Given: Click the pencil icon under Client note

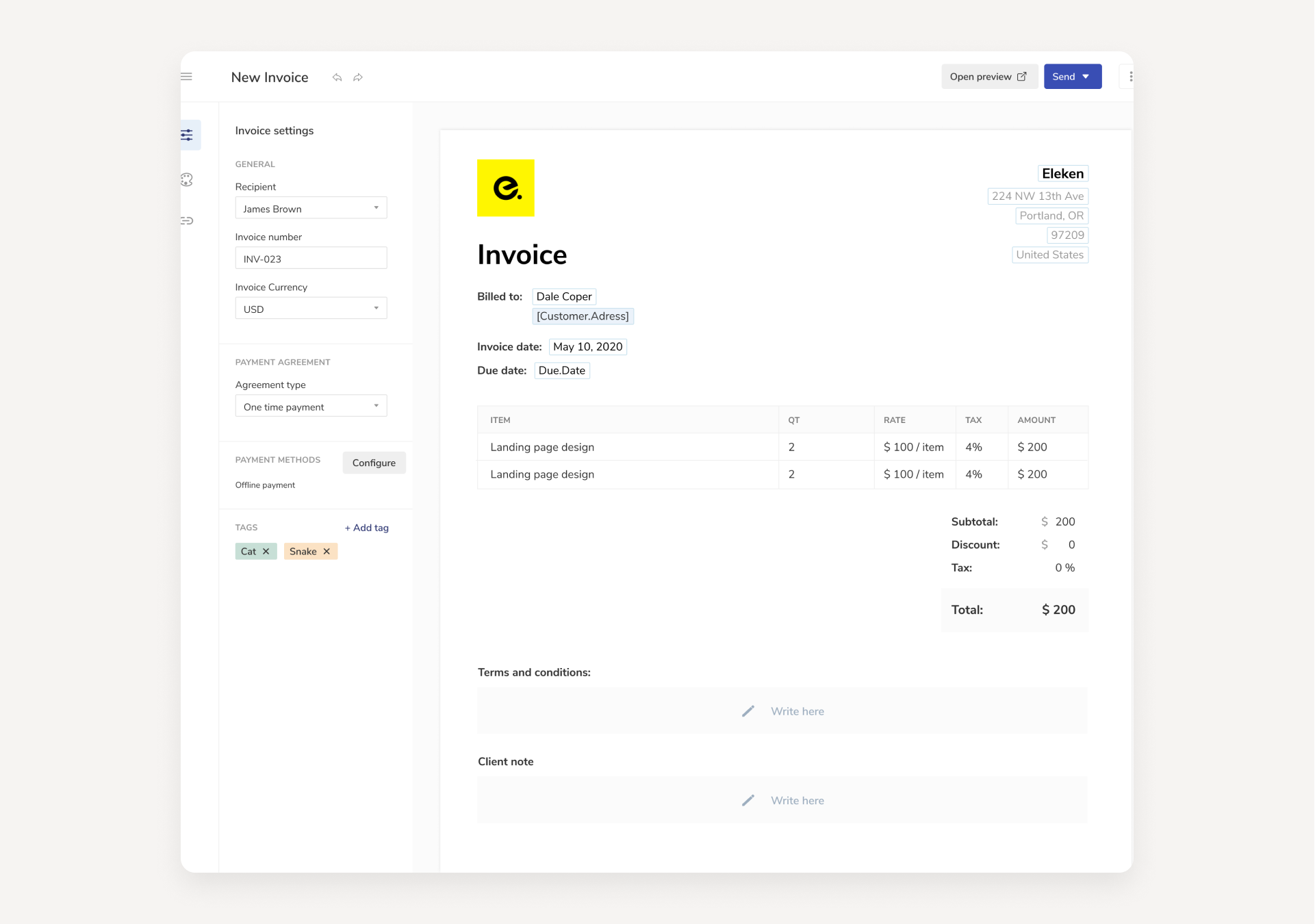Looking at the screenshot, I should point(748,800).
